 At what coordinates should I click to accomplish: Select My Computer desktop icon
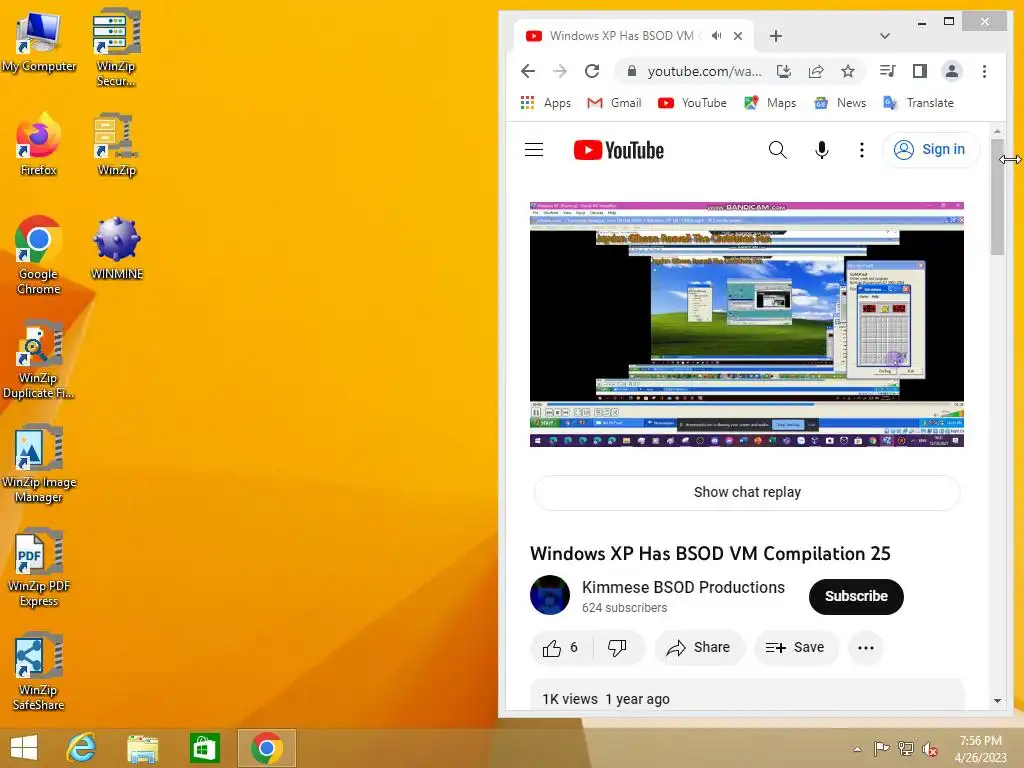point(39,40)
